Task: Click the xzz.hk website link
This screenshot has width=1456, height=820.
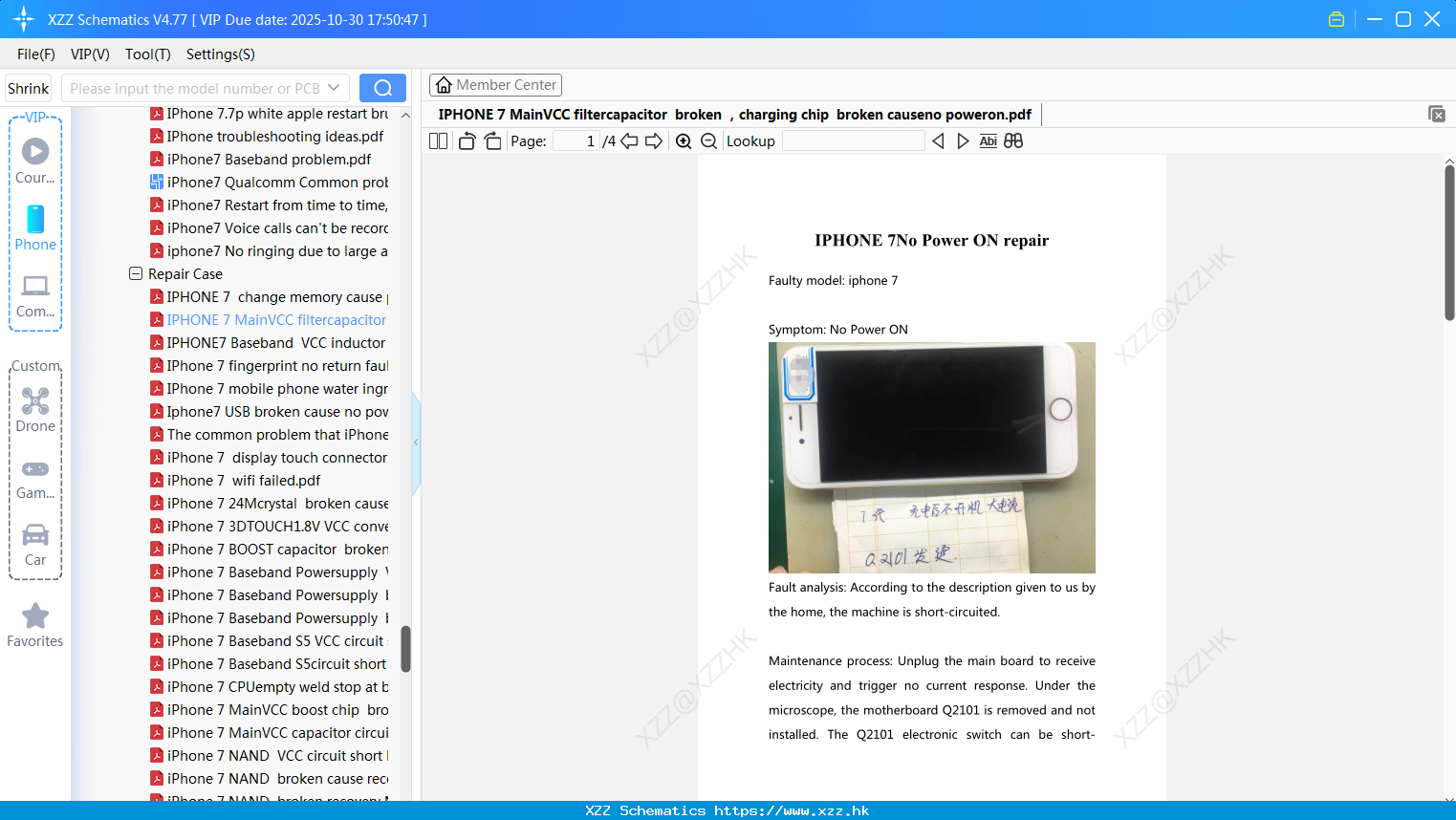Action: point(792,810)
